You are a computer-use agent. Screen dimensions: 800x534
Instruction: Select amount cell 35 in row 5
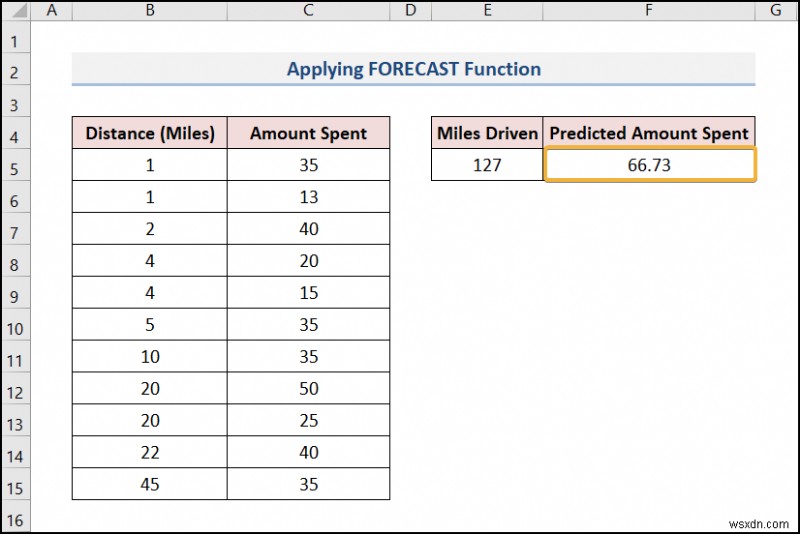click(309, 165)
